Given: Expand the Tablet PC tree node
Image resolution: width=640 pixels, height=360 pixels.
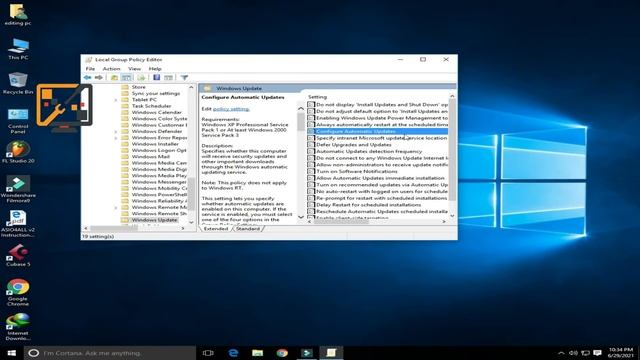Looking at the screenshot, I should pos(116,100).
